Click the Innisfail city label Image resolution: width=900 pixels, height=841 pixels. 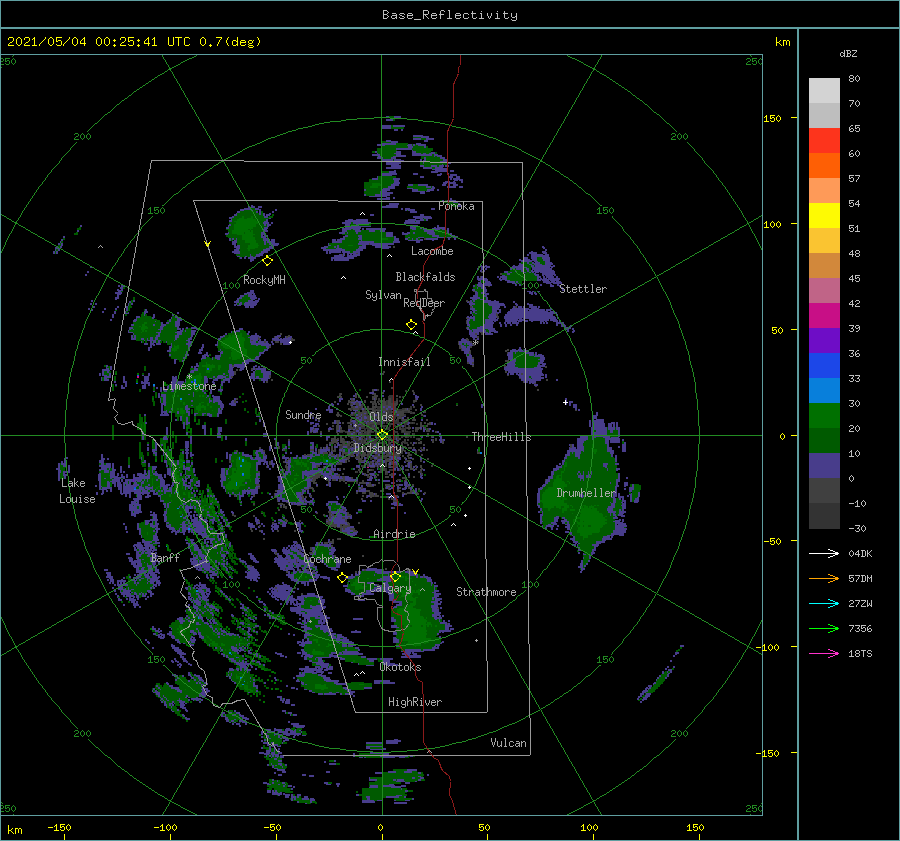tap(404, 362)
